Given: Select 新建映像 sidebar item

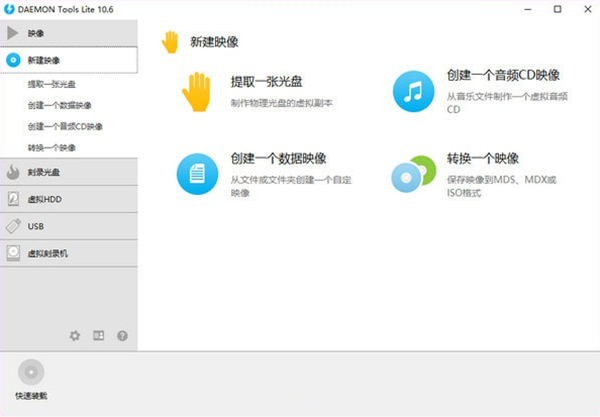Looking at the screenshot, I should tap(69, 60).
